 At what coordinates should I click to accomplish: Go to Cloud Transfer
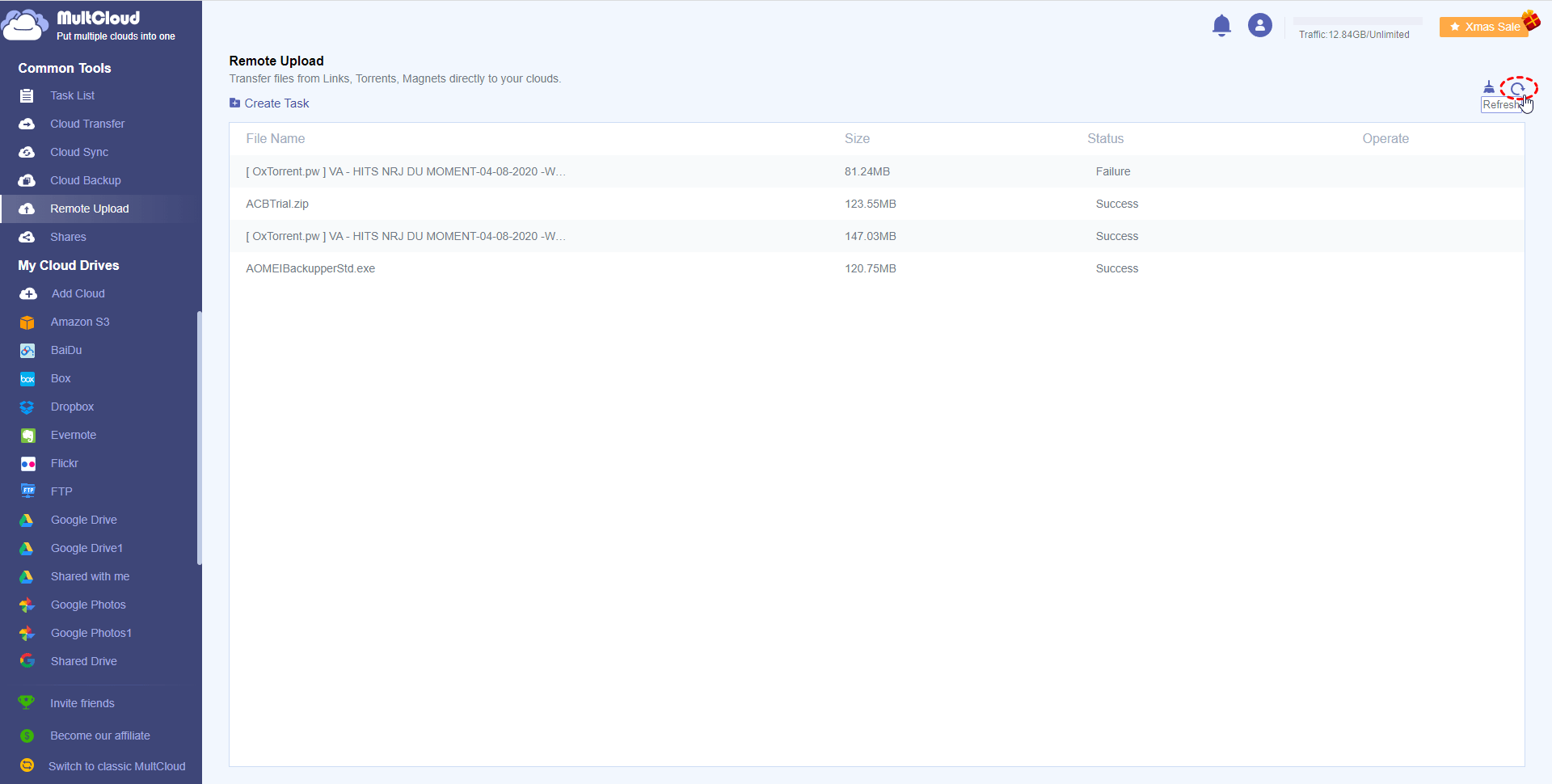pos(87,124)
